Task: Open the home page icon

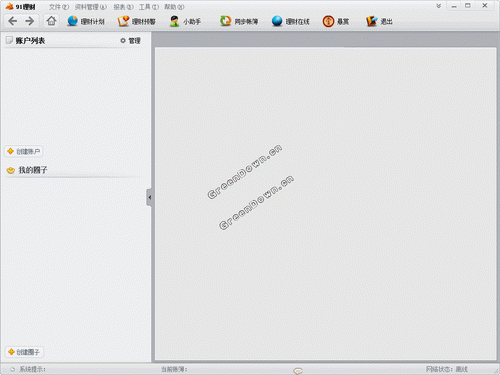Action: [51, 21]
